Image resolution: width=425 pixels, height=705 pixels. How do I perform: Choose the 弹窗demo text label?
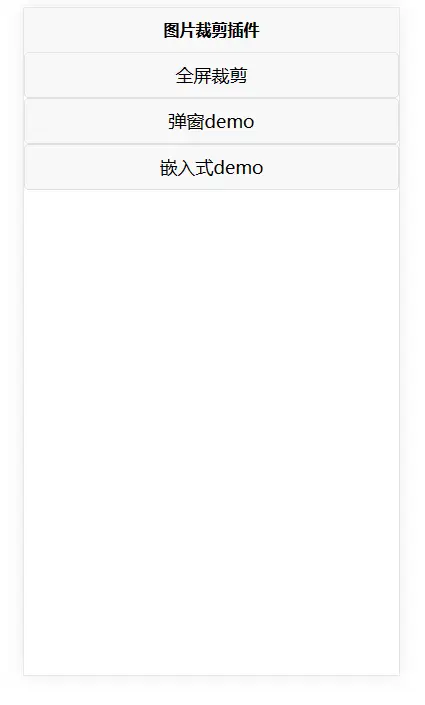(x=211, y=121)
